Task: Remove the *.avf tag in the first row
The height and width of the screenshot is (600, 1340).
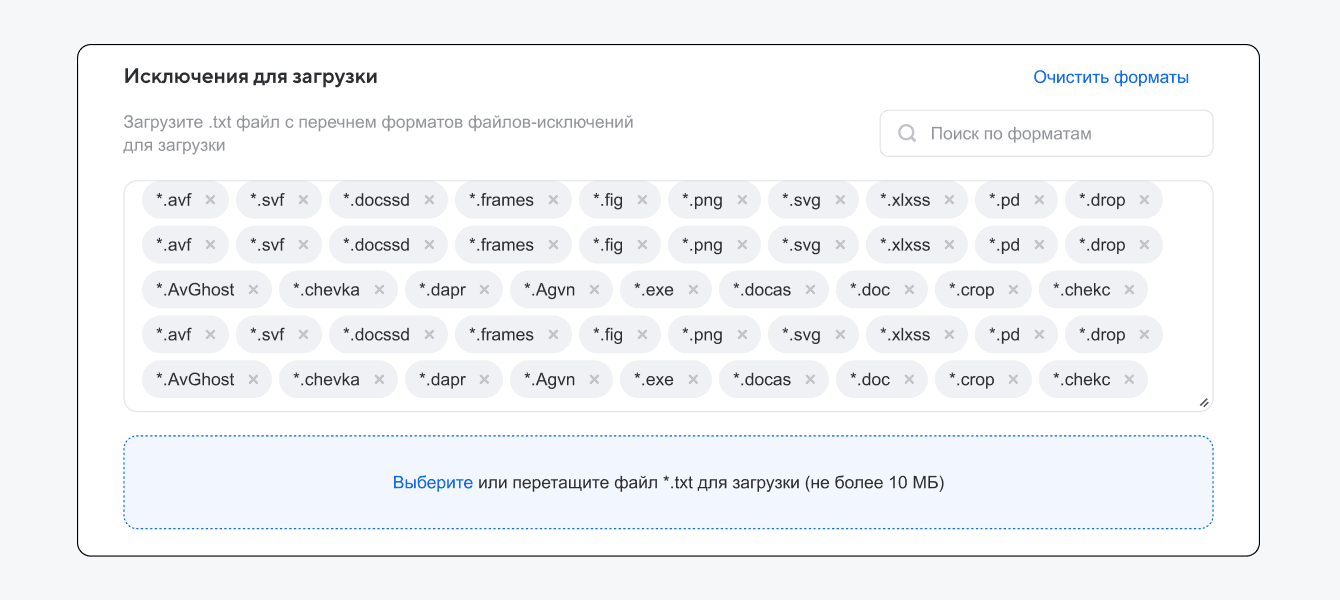Action: (x=210, y=200)
